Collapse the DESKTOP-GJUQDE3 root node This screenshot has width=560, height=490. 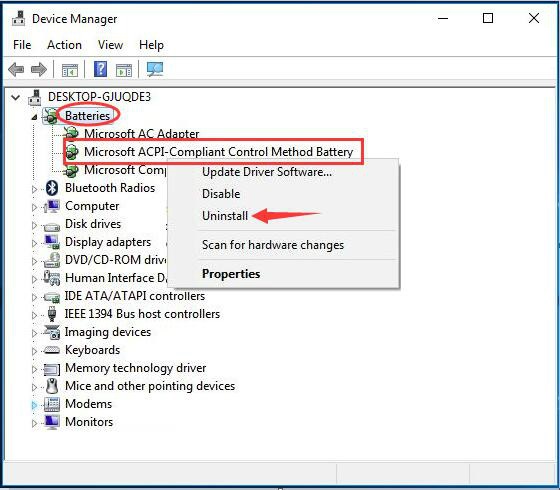15,97
